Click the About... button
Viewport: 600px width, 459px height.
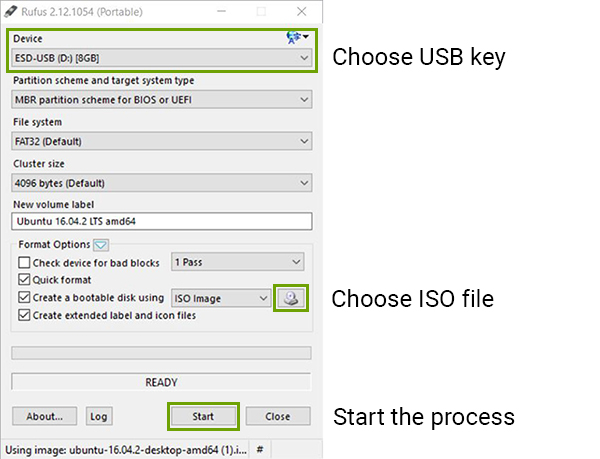tap(44, 416)
